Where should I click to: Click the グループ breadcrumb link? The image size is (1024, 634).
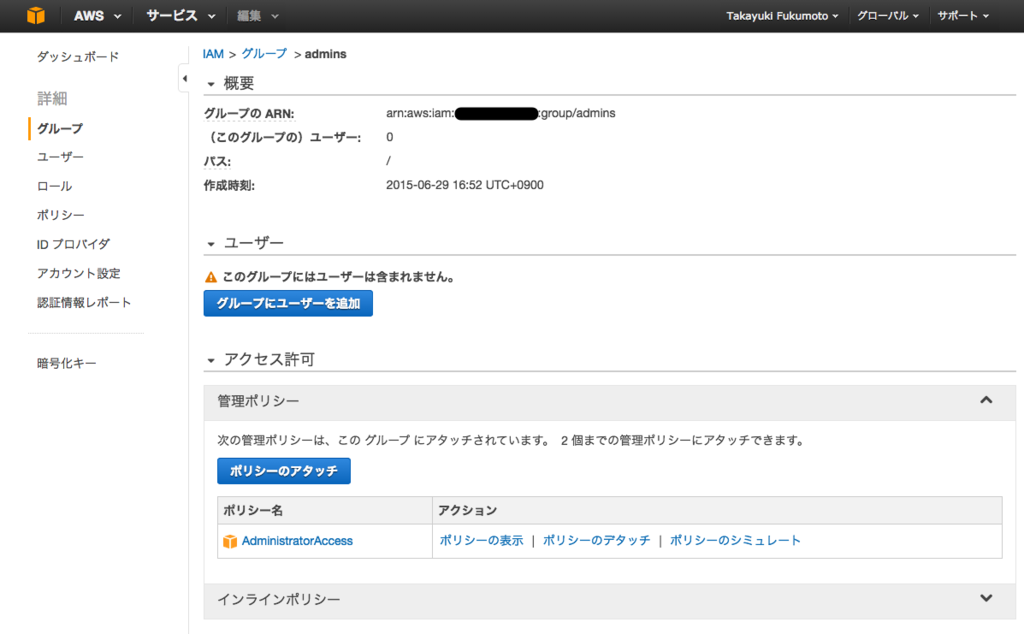(264, 54)
